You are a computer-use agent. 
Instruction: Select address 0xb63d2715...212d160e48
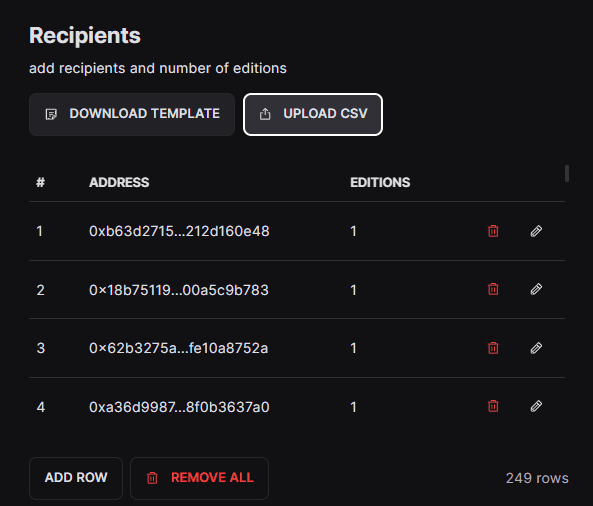[179, 231]
